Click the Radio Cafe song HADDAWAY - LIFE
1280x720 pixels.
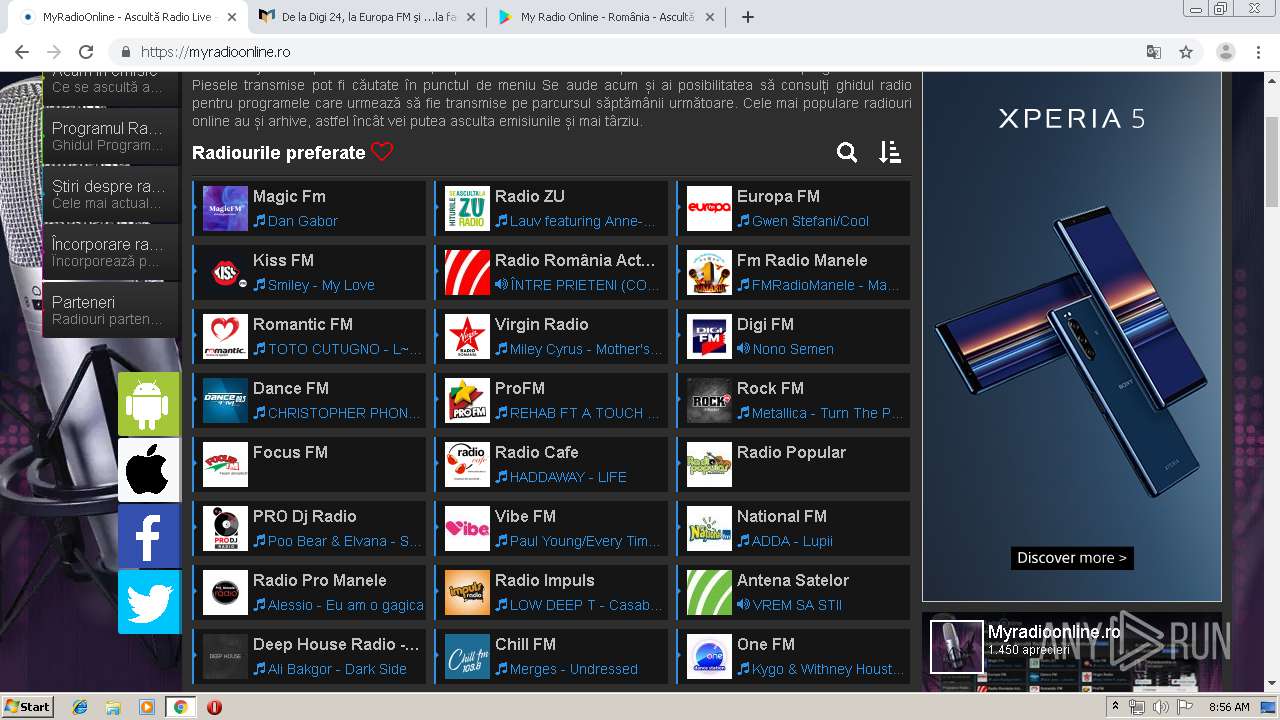[x=568, y=477]
